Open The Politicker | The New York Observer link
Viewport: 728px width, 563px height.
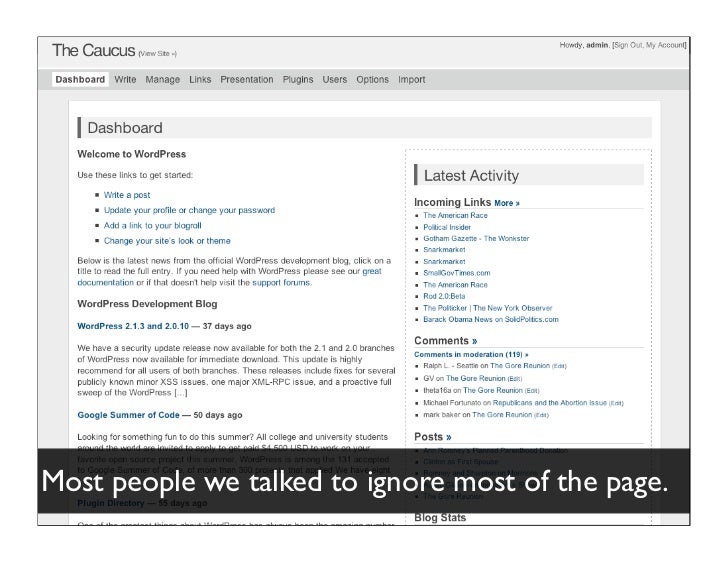click(488, 308)
